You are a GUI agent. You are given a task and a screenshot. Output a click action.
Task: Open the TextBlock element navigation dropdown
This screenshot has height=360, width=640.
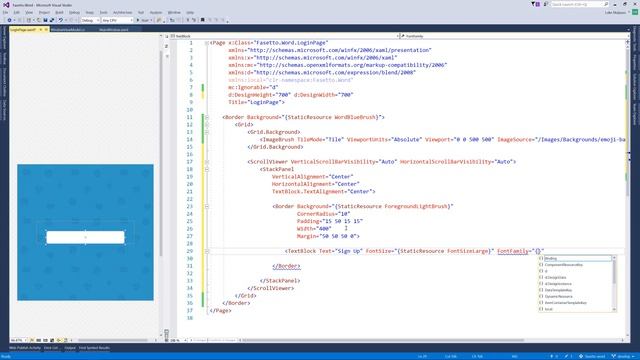(284, 36)
